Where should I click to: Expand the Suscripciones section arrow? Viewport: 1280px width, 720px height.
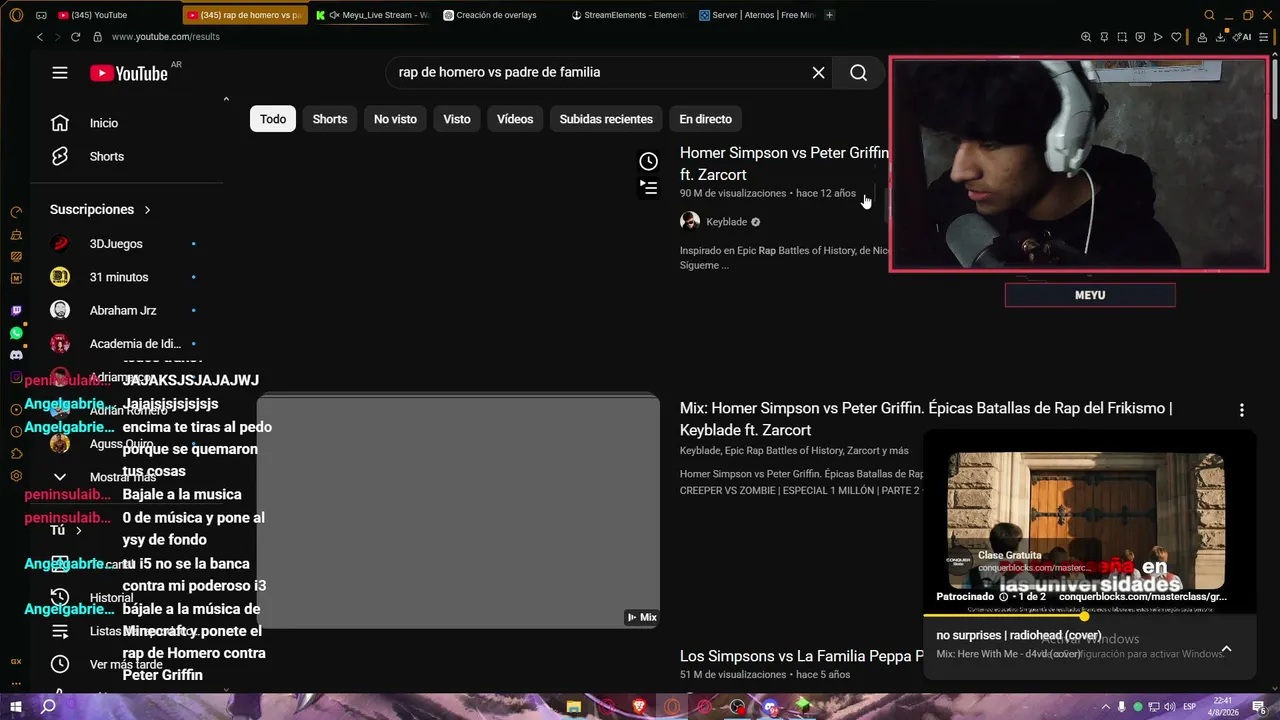tap(147, 210)
